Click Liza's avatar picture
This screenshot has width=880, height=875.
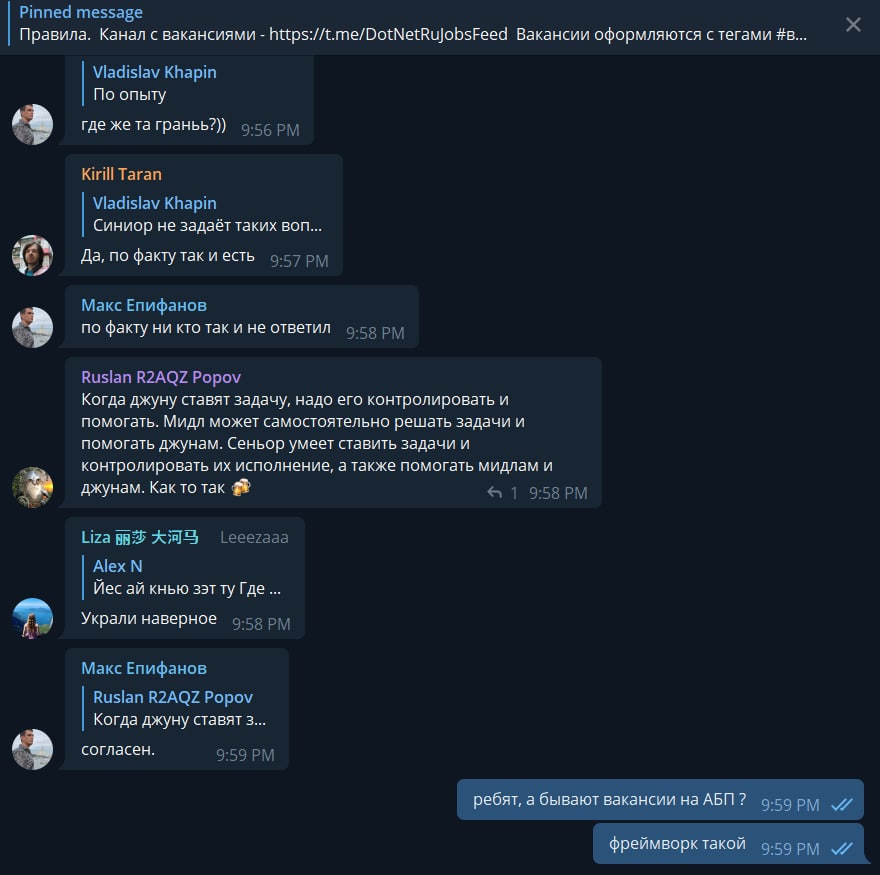33,618
